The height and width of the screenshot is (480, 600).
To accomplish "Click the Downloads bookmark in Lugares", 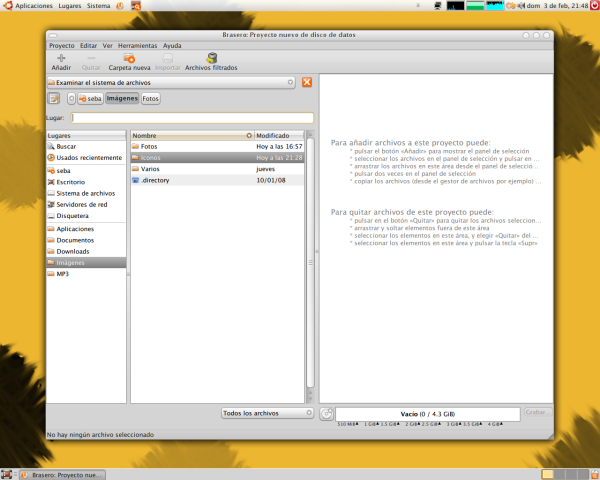I will click(73, 251).
